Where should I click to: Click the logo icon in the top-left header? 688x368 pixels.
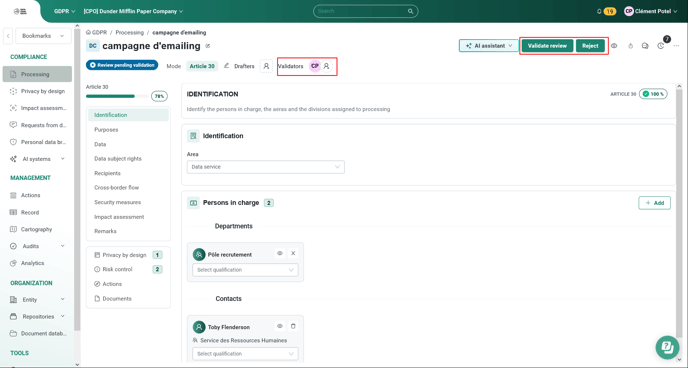point(20,11)
